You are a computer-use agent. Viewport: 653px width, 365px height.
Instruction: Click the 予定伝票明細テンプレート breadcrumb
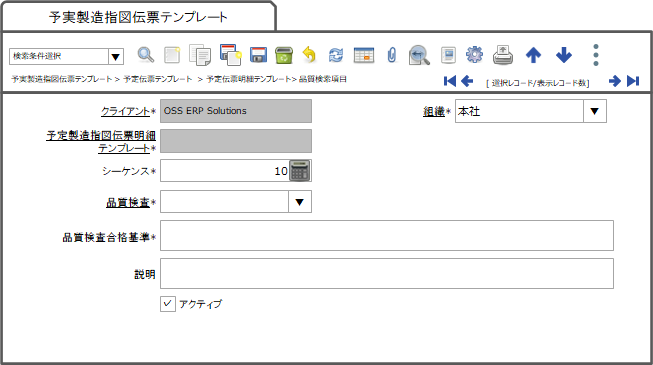[x=249, y=79]
